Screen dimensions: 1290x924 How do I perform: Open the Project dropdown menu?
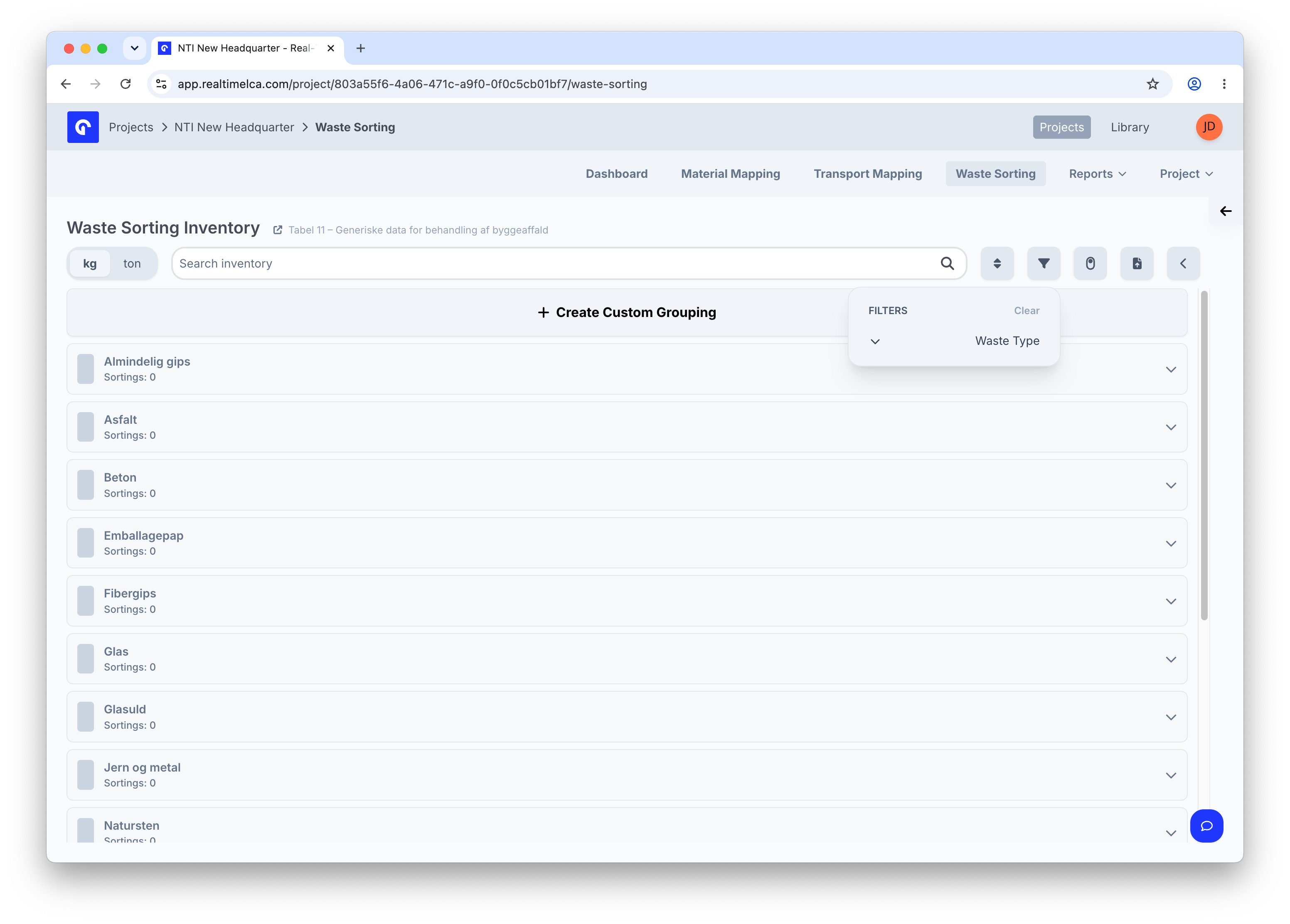point(1187,173)
